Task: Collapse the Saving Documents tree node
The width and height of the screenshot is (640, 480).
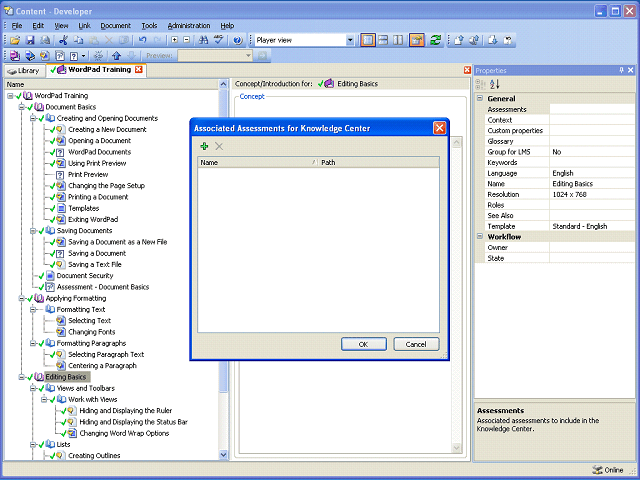Action: (33, 231)
